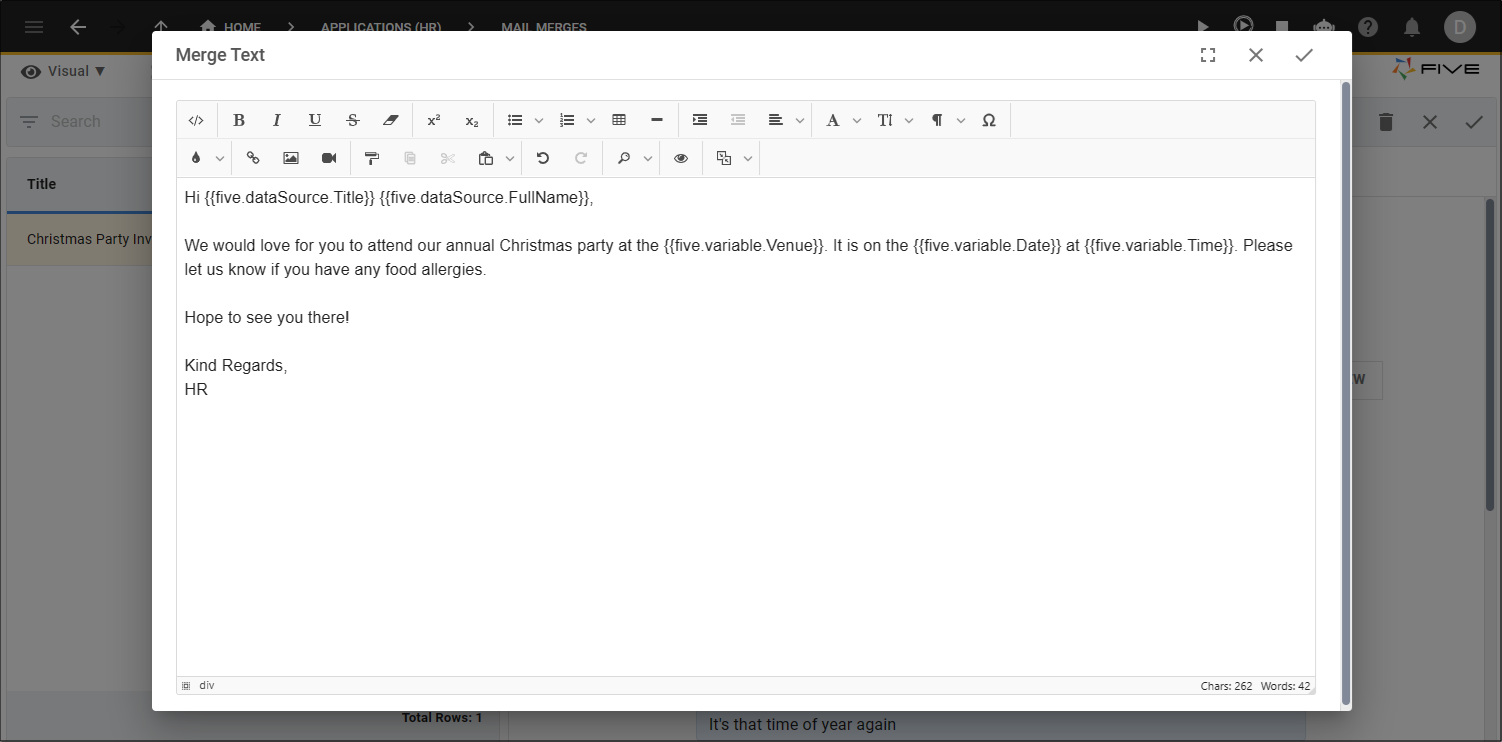Insert a bulleted list
The image size is (1502, 742).
(515, 120)
